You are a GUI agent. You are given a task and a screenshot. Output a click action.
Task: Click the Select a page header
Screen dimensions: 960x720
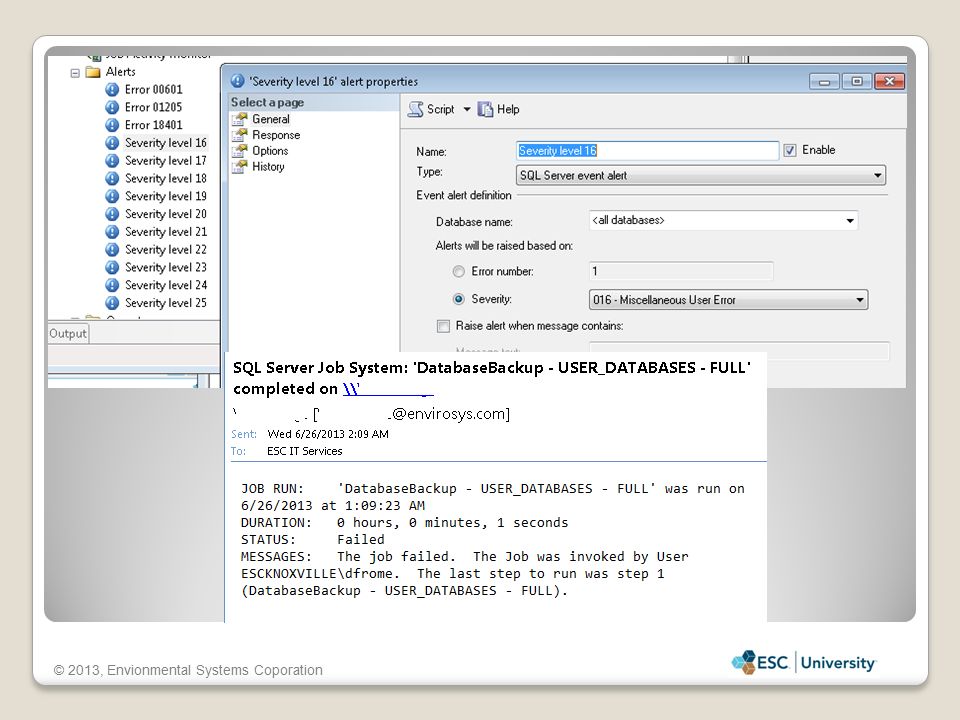pos(268,102)
